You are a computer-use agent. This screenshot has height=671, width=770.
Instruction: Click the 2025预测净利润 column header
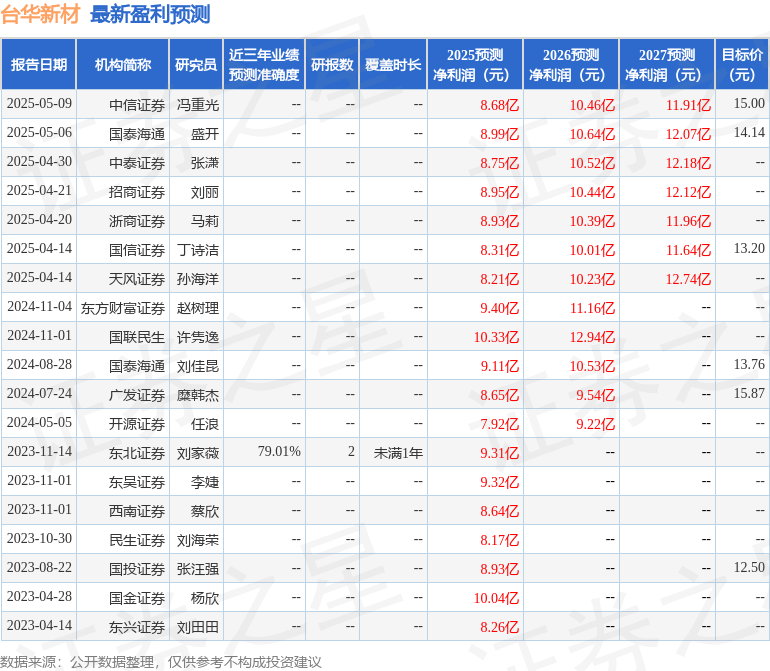click(x=475, y=65)
